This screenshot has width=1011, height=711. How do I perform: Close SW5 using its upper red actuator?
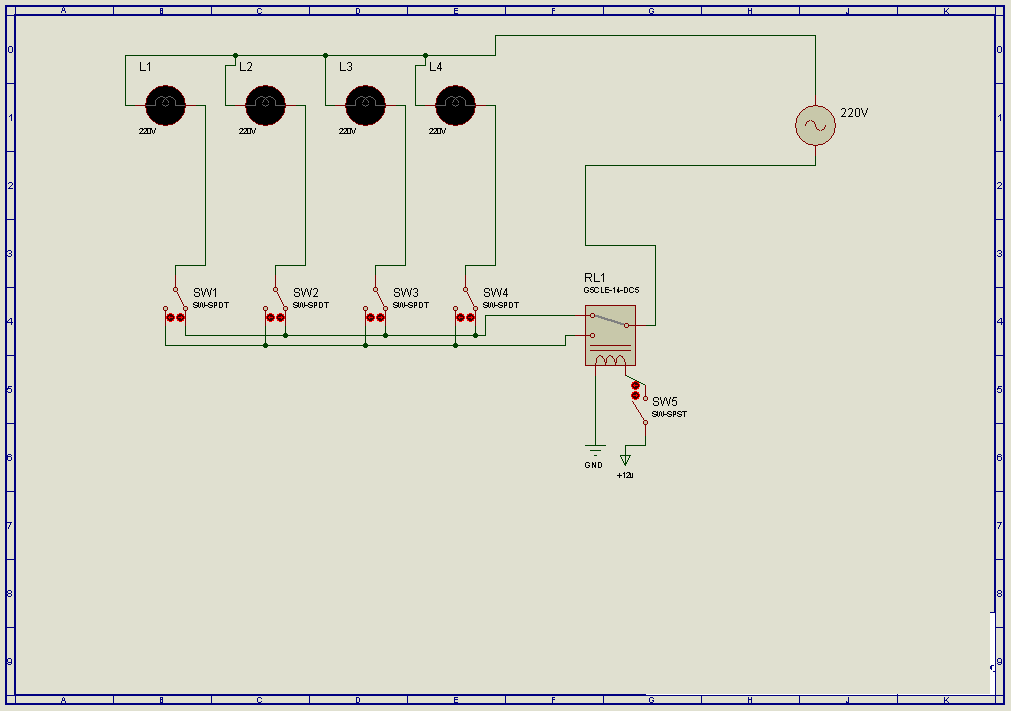click(635, 385)
